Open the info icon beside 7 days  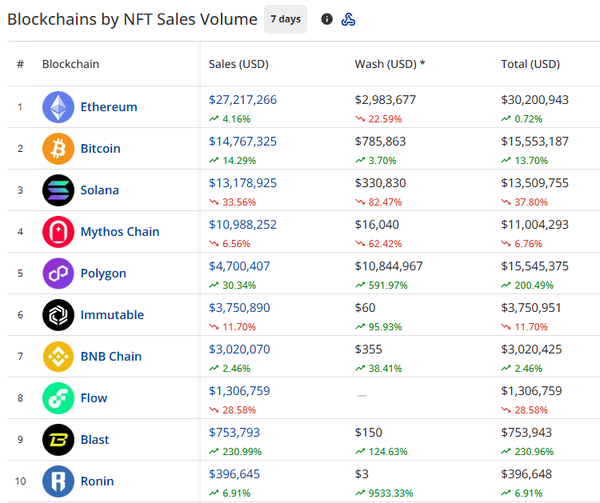(327, 19)
